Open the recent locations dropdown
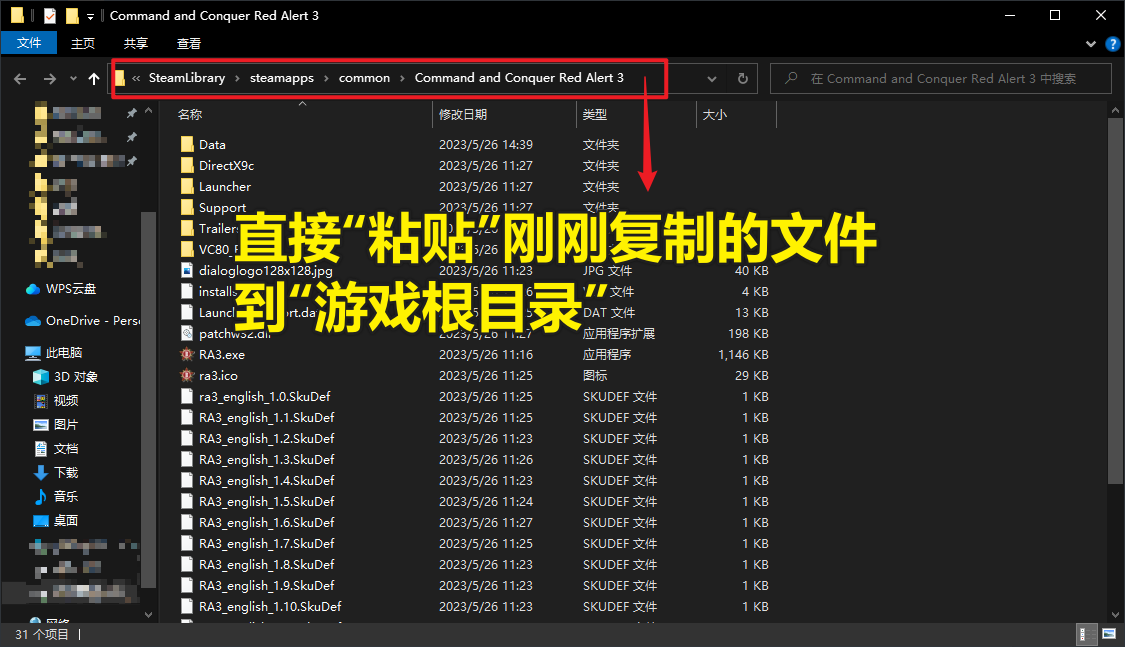The height and width of the screenshot is (647, 1125). tap(73, 78)
